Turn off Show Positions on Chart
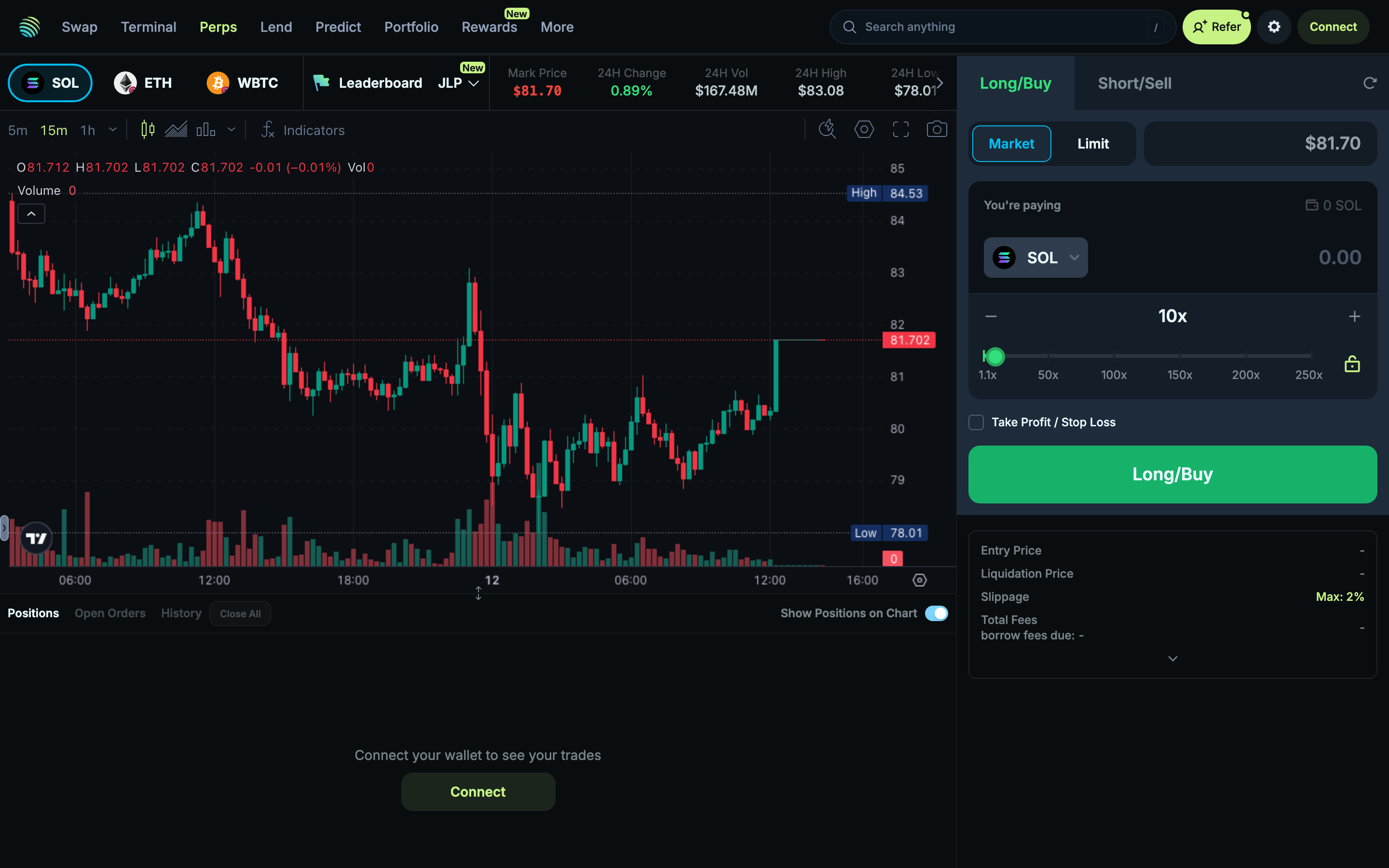Screen dimensions: 1389x868 coord(936,613)
